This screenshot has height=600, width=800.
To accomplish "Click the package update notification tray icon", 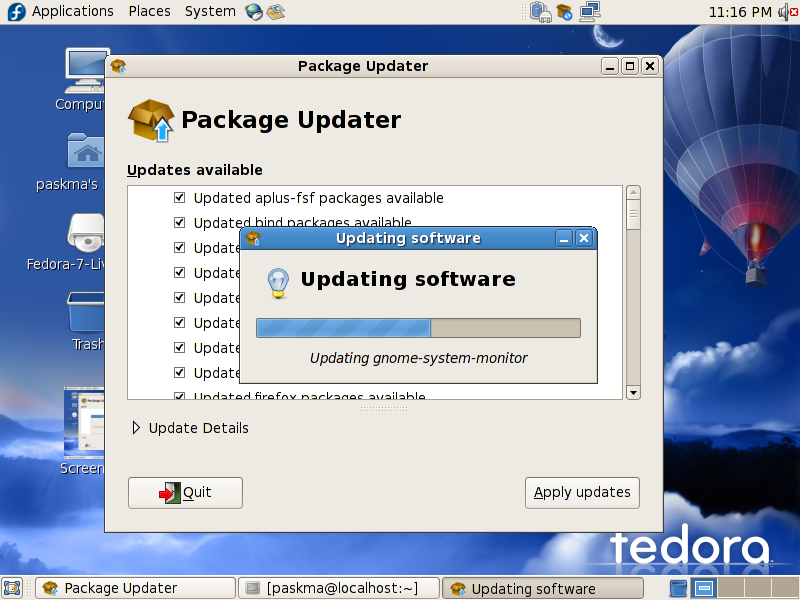I will 564,11.
